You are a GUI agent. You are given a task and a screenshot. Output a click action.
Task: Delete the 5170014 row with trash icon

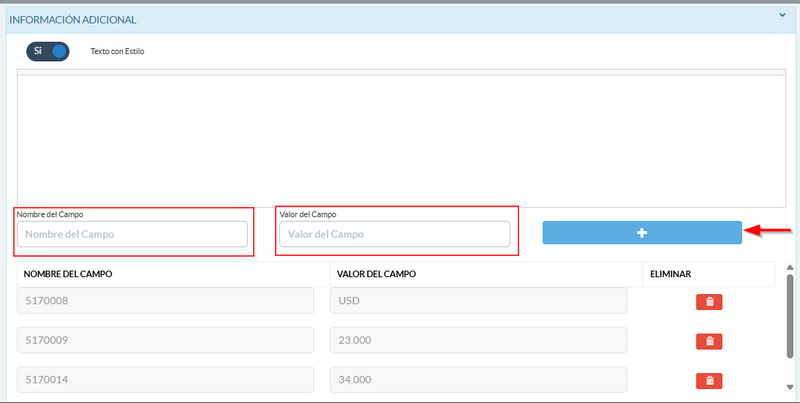709,380
